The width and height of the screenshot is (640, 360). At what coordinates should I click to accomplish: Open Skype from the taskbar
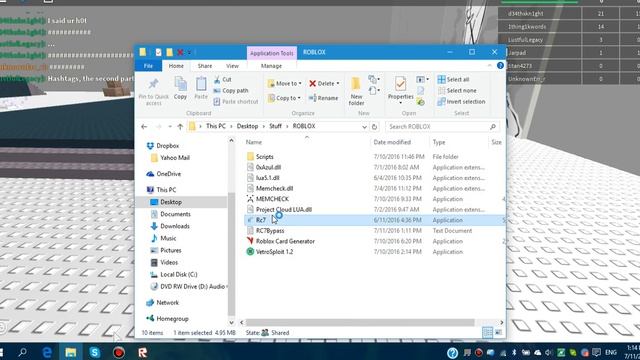(95, 352)
